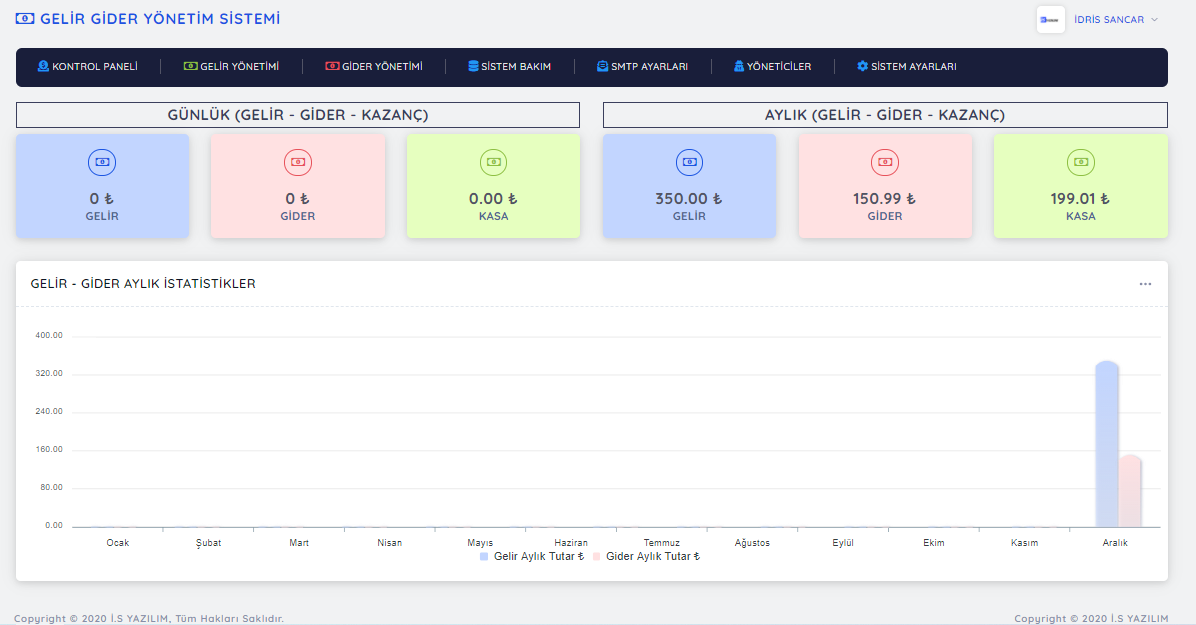Click the user avatar thumbnail

tap(1050, 20)
